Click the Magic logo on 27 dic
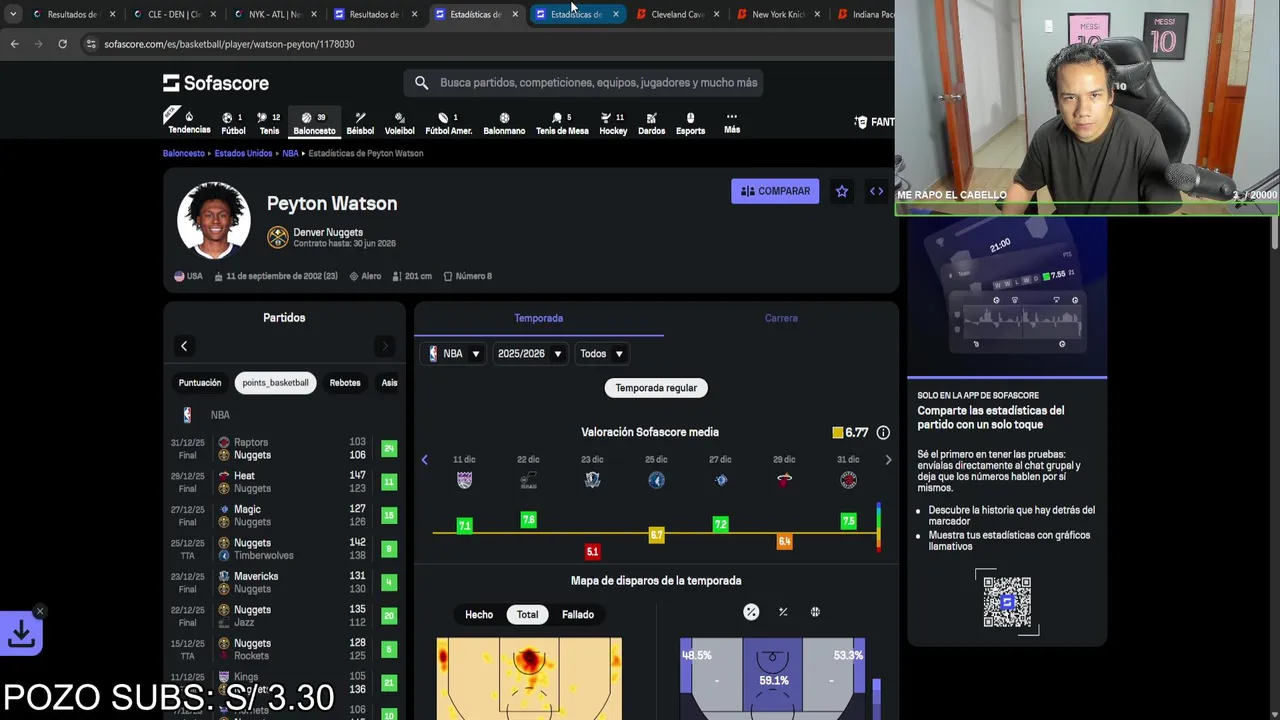Viewport: 1280px width, 720px height. 720,480
